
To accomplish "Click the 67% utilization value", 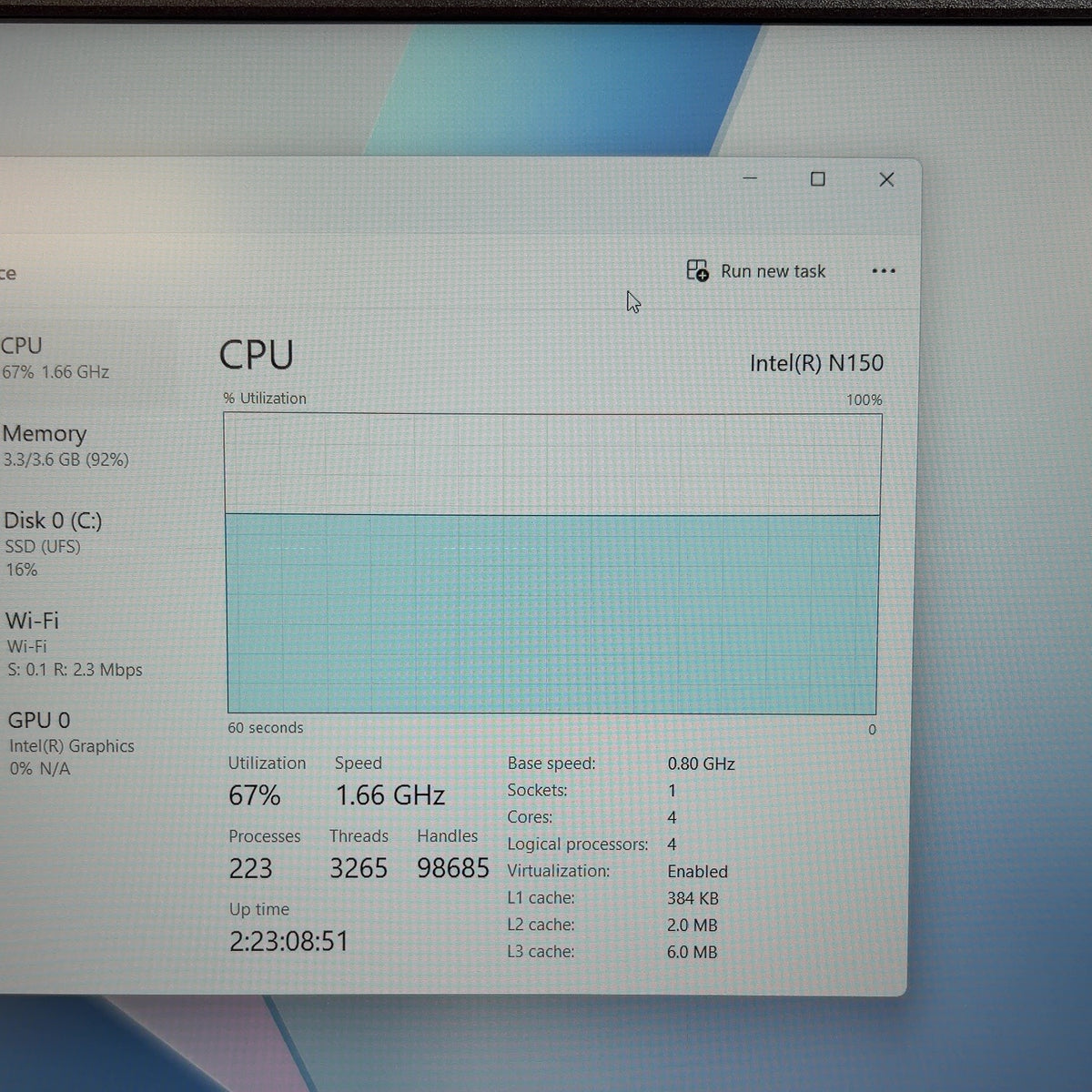I will point(255,796).
